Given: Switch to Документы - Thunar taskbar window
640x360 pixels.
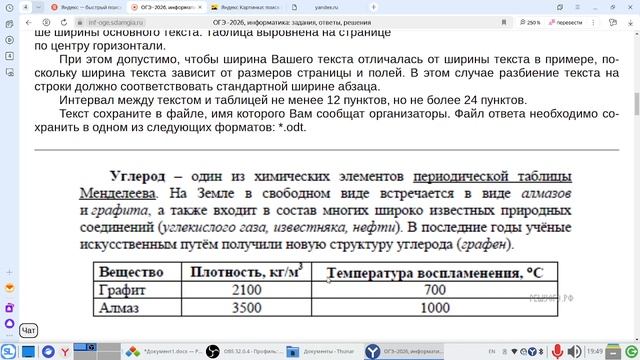Looking at the screenshot, I should (x=323, y=351).
